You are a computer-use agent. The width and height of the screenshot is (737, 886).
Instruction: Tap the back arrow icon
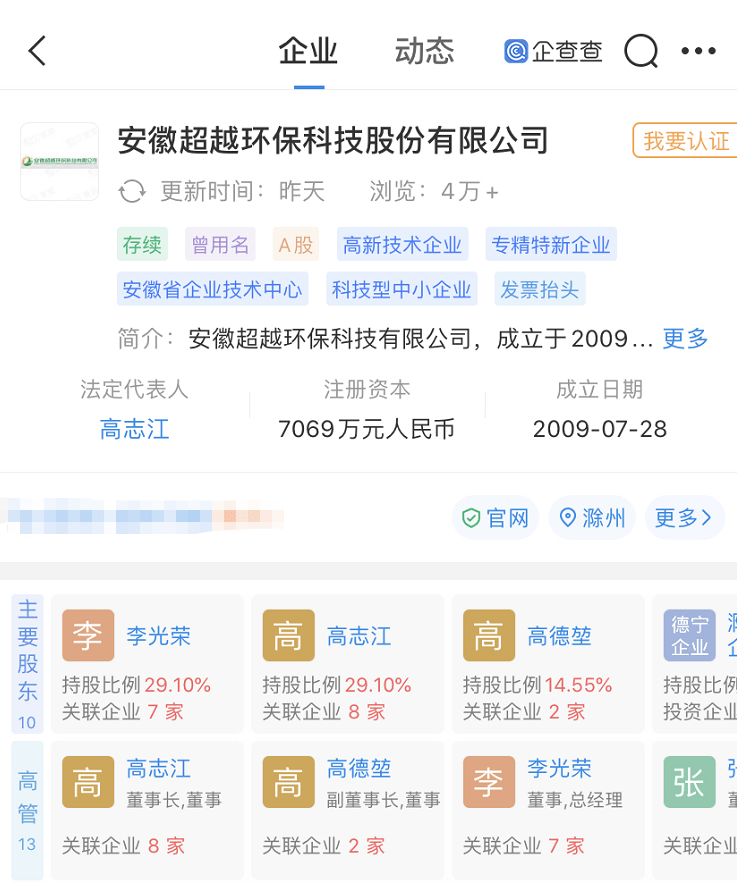coord(37,51)
